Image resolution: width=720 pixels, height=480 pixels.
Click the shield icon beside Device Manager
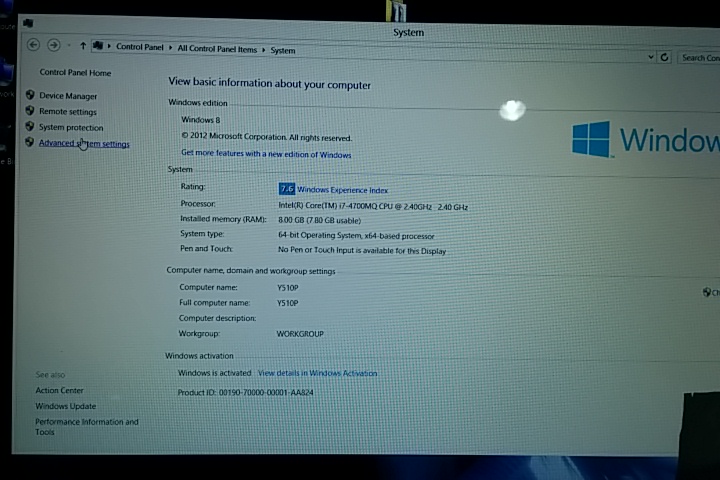[30, 95]
